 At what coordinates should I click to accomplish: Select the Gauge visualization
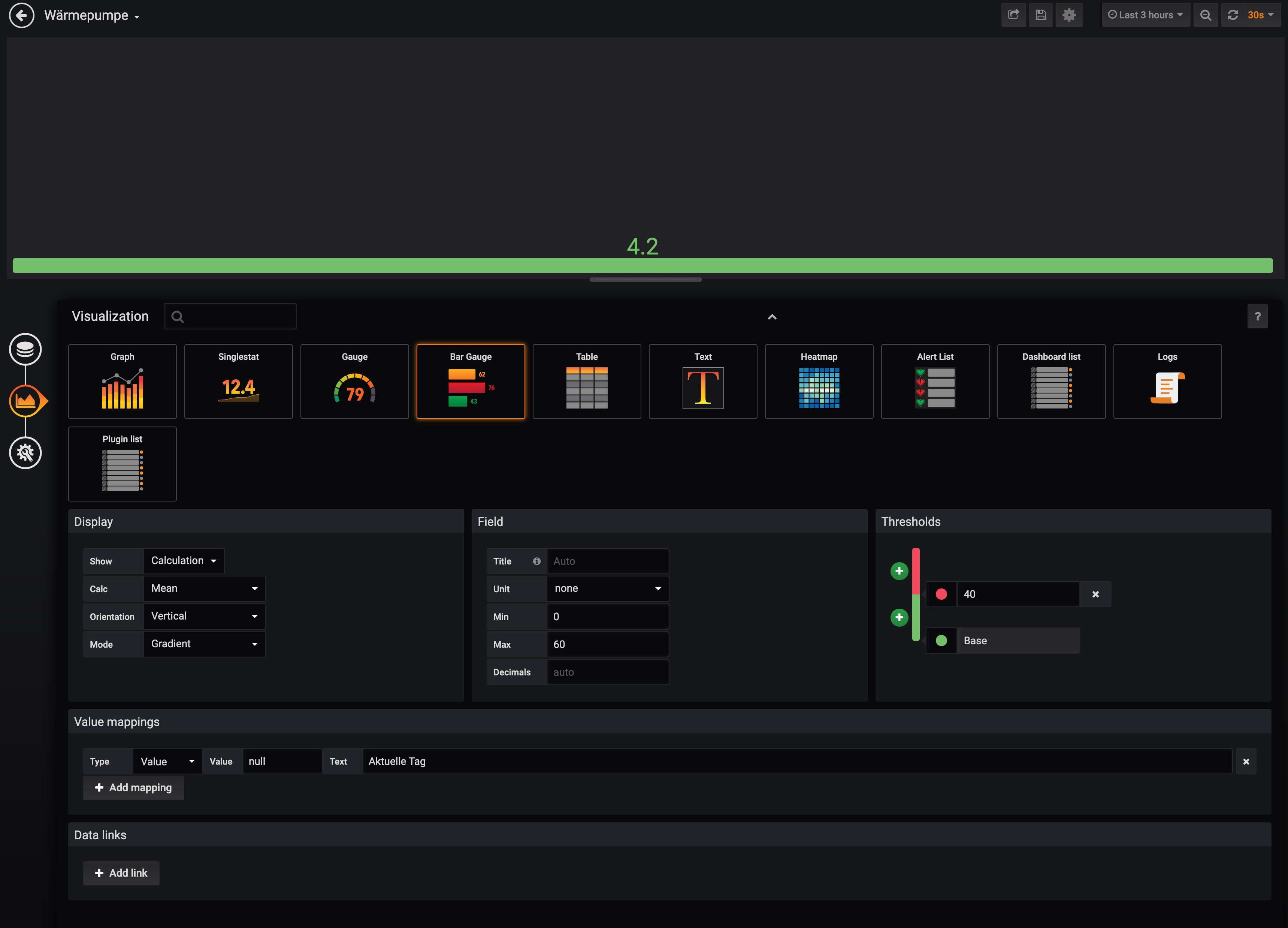click(x=354, y=381)
